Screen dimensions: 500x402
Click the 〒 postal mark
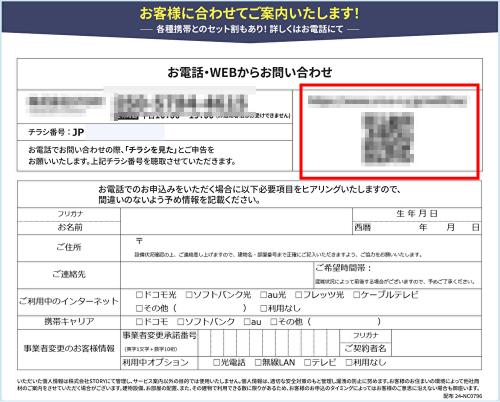139,241
